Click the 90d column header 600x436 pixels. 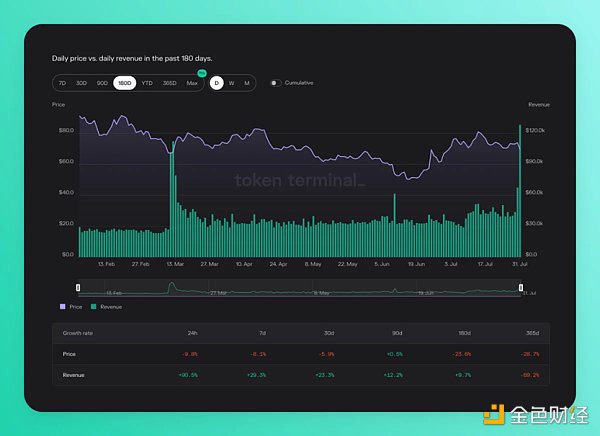point(397,333)
